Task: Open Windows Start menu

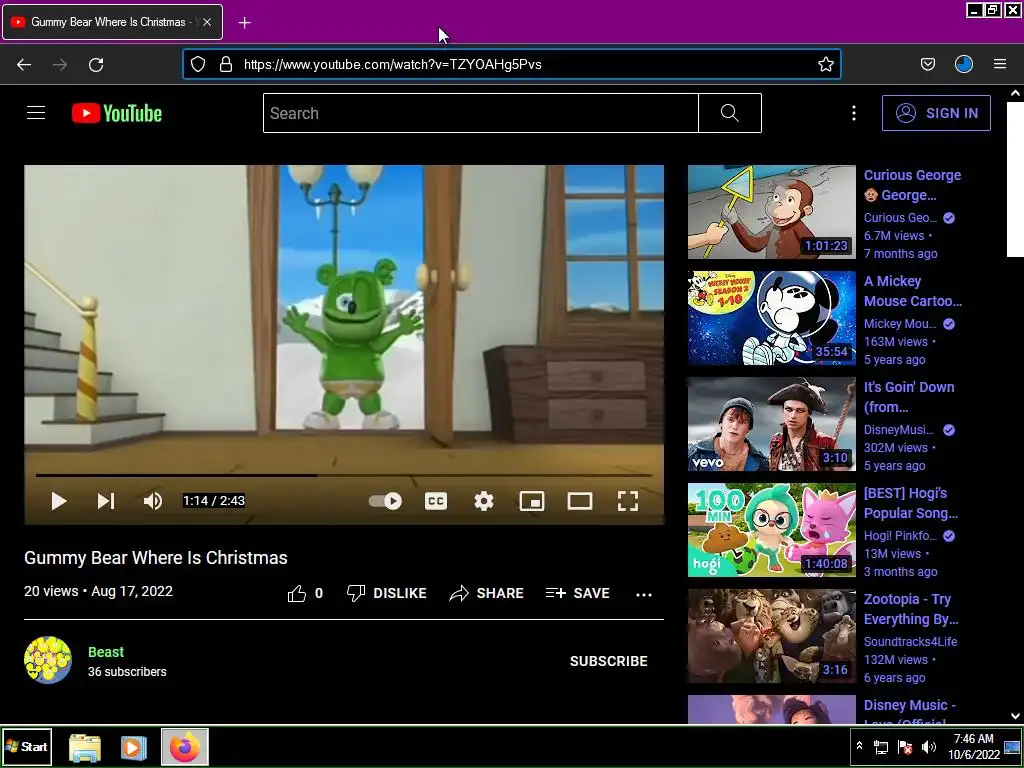Action: (27, 746)
